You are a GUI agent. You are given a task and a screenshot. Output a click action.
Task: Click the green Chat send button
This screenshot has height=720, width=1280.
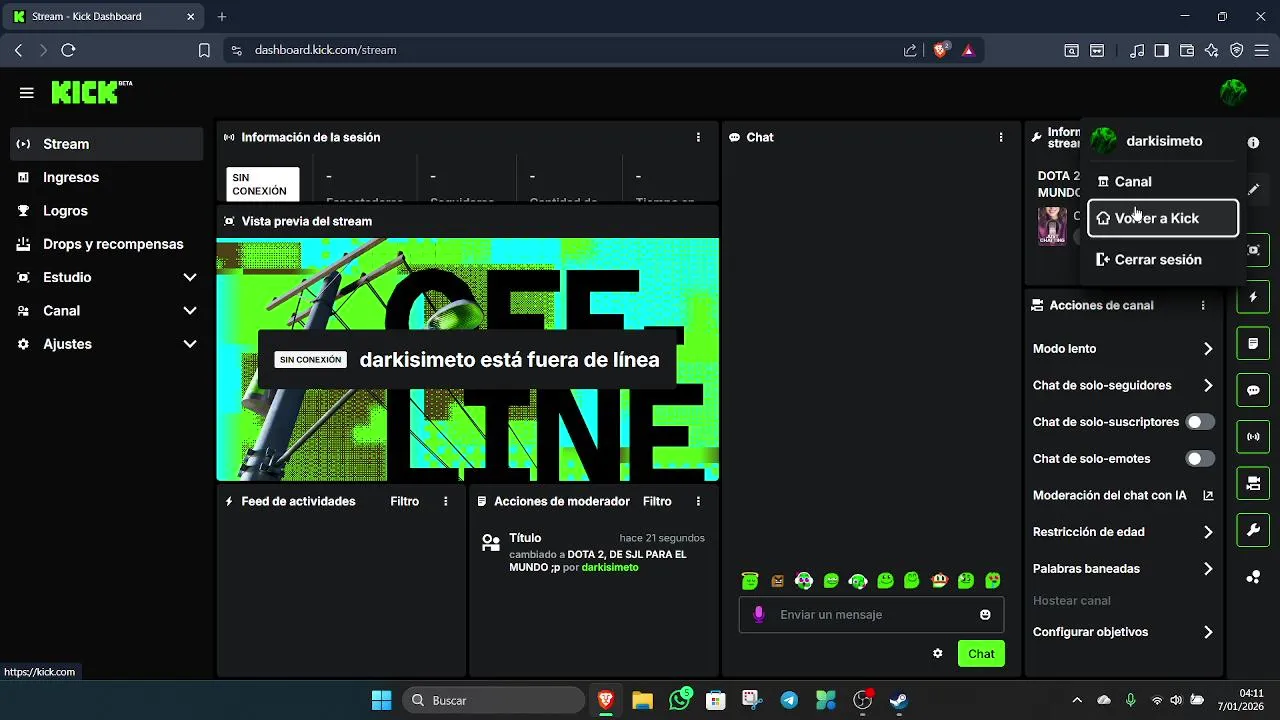pyautogui.click(x=981, y=654)
